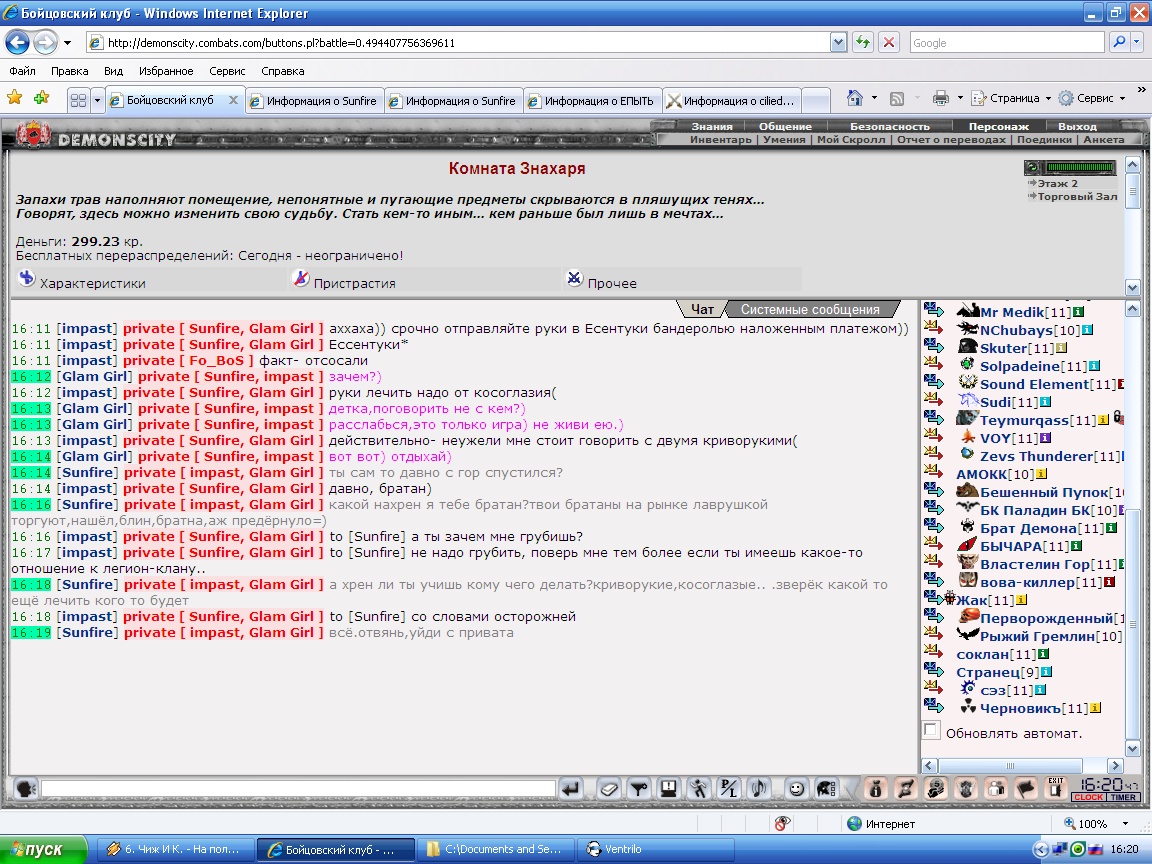Image resolution: width=1152 pixels, height=864 pixels.
Task: Click the Quick Tabs grid icon
Action: [79, 100]
